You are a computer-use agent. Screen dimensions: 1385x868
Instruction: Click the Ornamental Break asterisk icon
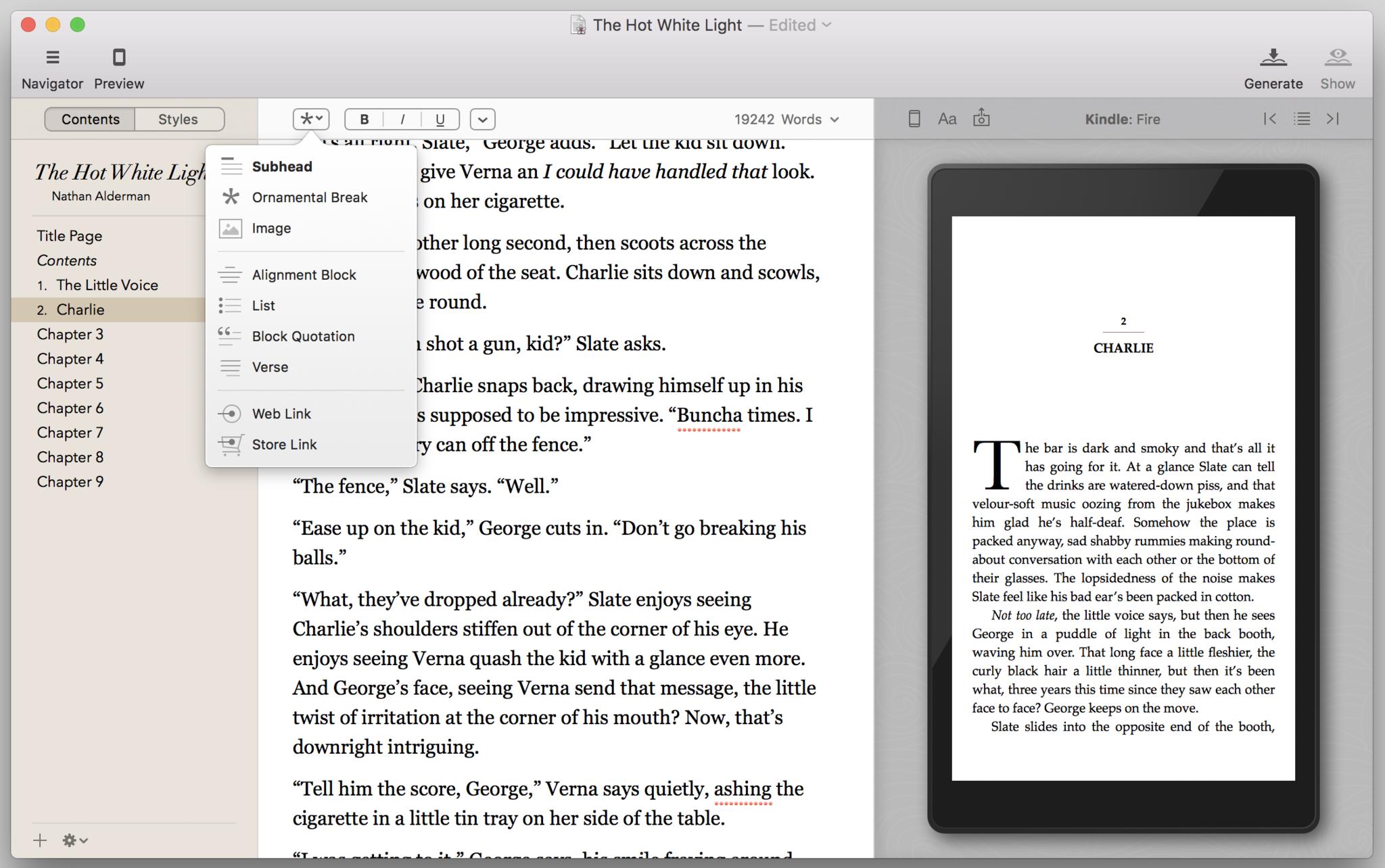click(231, 197)
